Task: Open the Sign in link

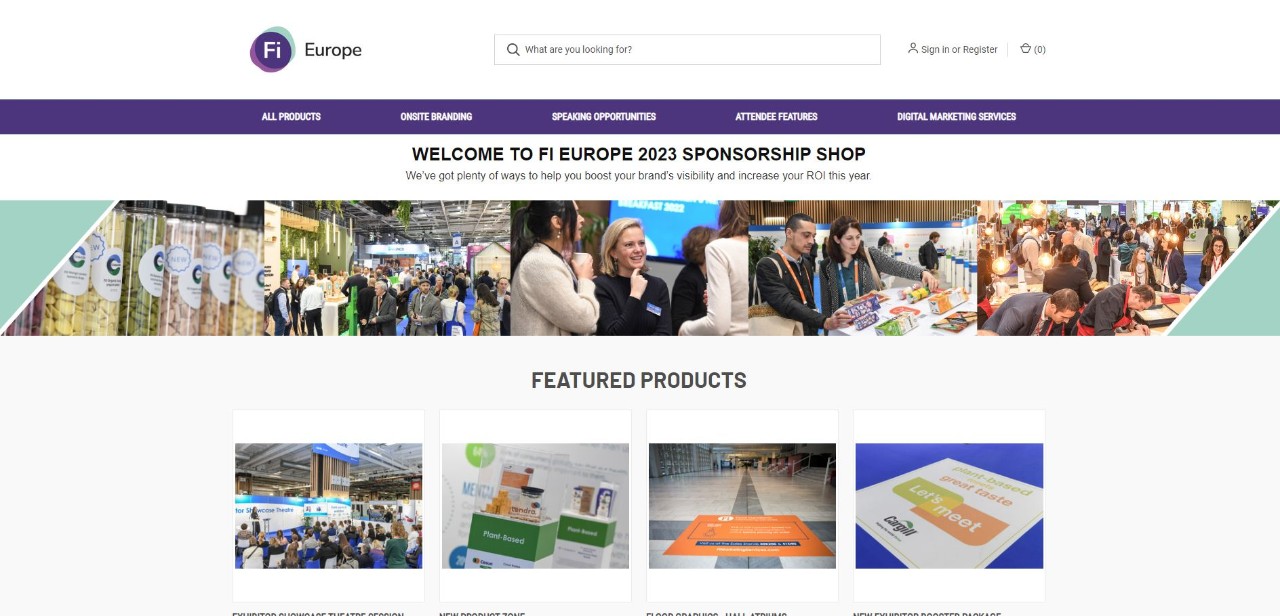Action: click(935, 49)
